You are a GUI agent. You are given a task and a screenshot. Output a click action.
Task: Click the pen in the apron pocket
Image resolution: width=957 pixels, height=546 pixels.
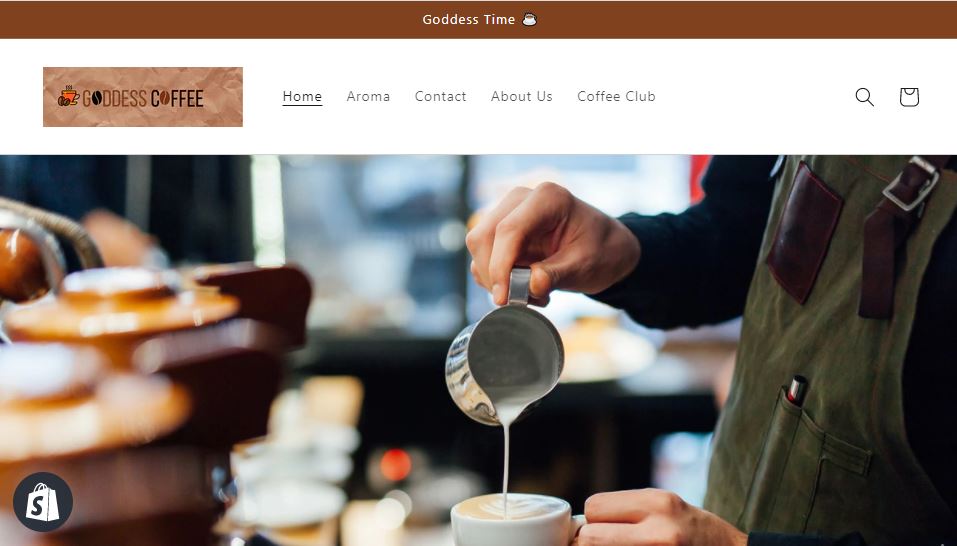(x=796, y=390)
